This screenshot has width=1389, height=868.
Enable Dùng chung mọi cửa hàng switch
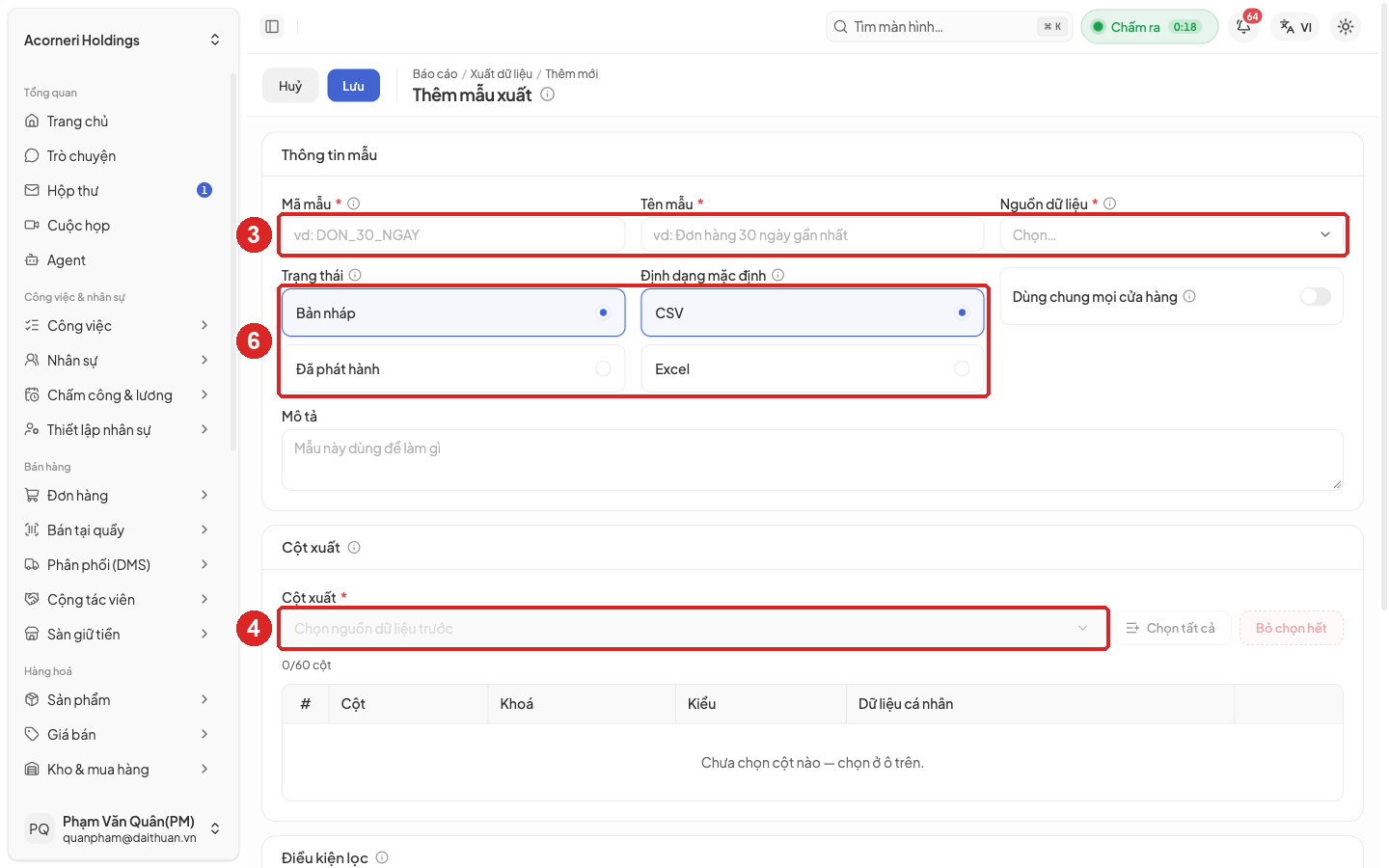[1315, 296]
